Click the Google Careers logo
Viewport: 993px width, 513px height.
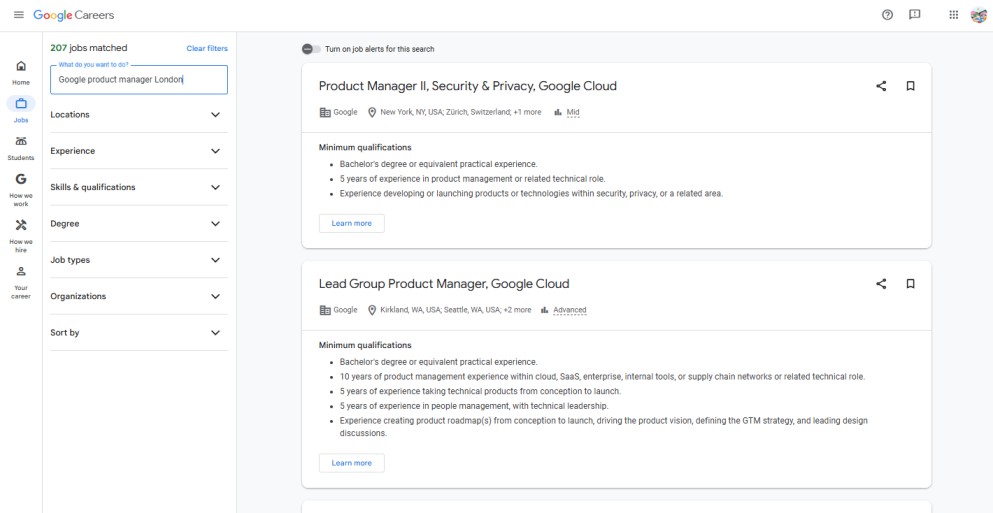(74, 15)
